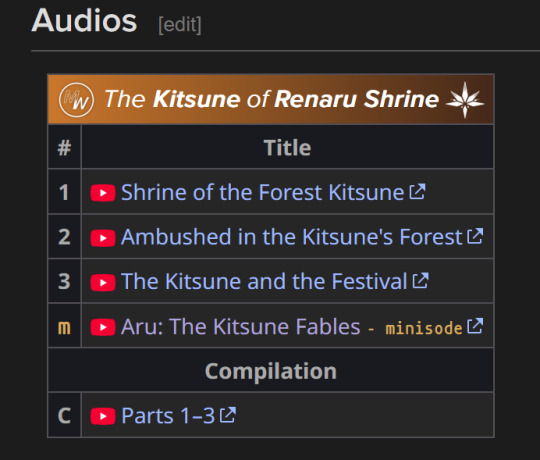This screenshot has height=460, width=540.
Task: Click YouTube icon beside Ambushed in the Kitsune's Forest
Action: coord(103,238)
